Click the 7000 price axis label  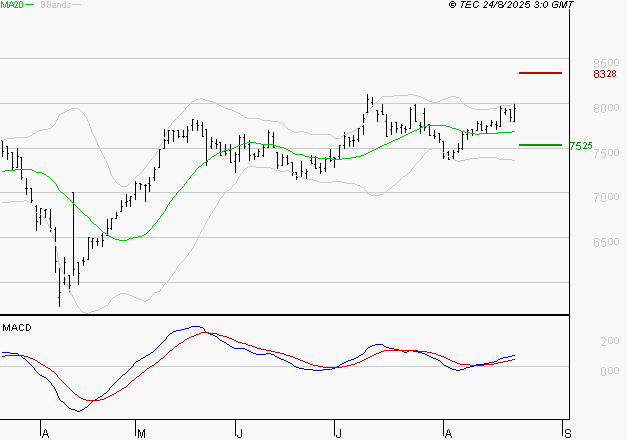[x=604, y=198]
